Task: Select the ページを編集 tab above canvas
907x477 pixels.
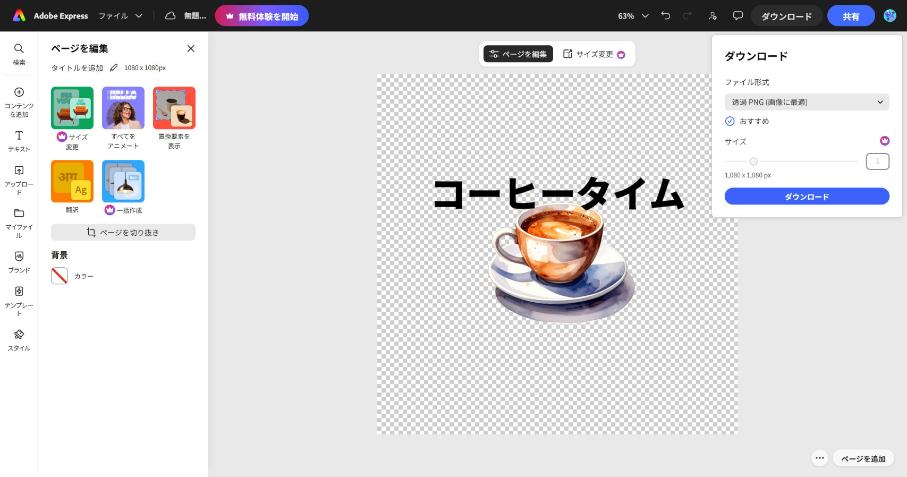Action: coord(518,54)
